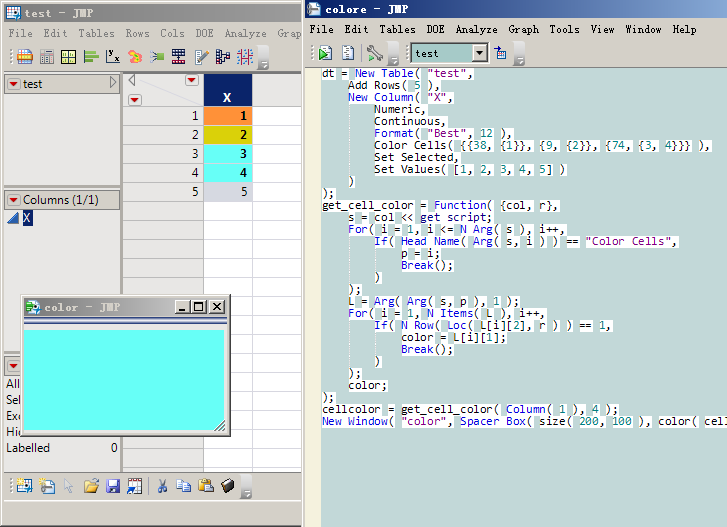Open the test table red triangle menu
Viewport: 727px width, 527px height.
coord(13,84)
